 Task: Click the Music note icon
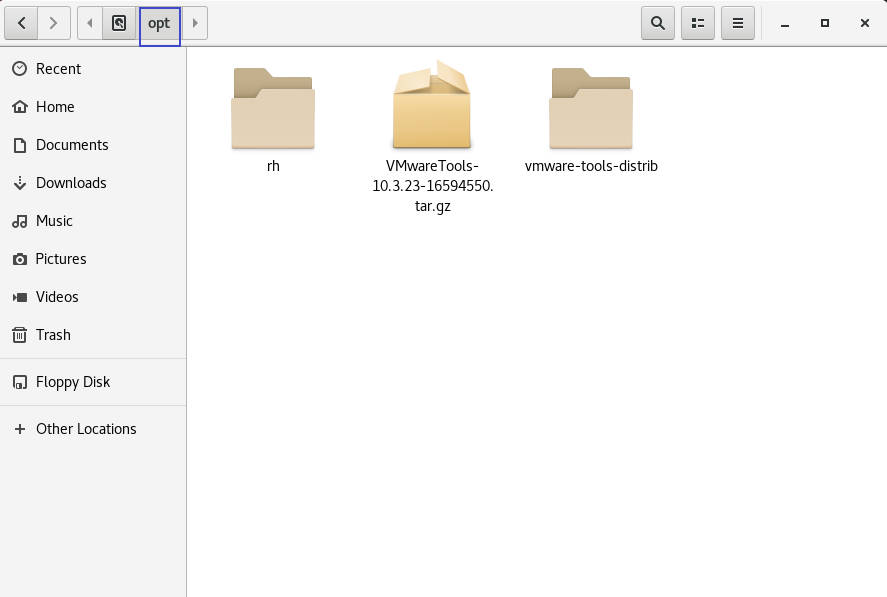click(x=20, y=221)
